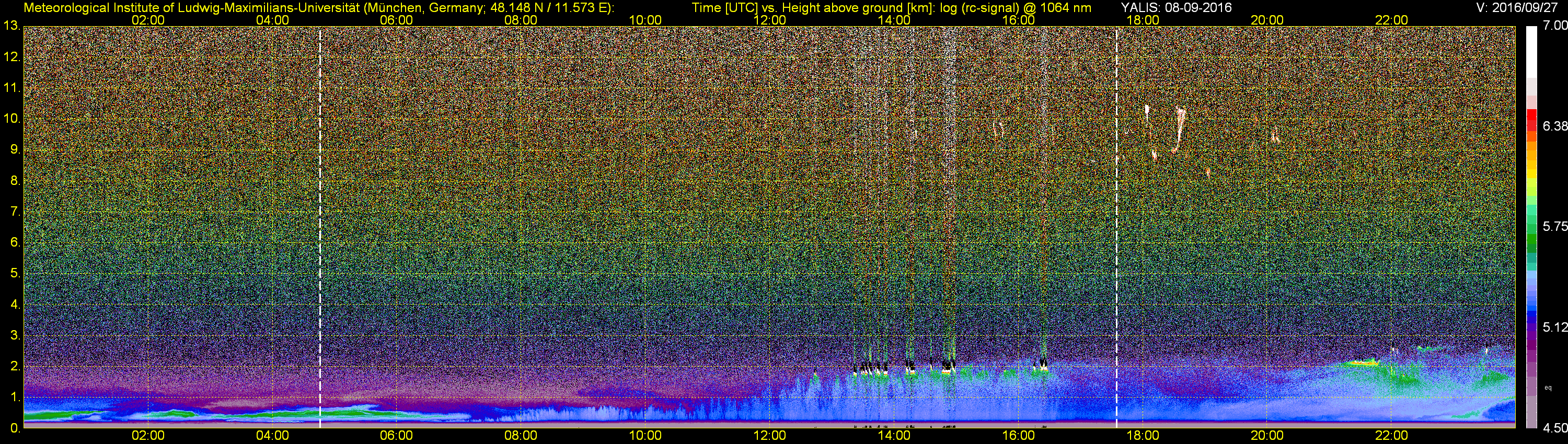Select 18:00 on the top time axis

[1143, 20]
